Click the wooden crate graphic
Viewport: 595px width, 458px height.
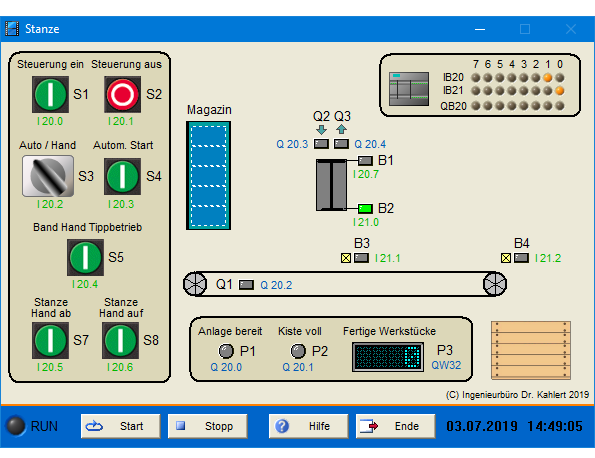point(530,350)
